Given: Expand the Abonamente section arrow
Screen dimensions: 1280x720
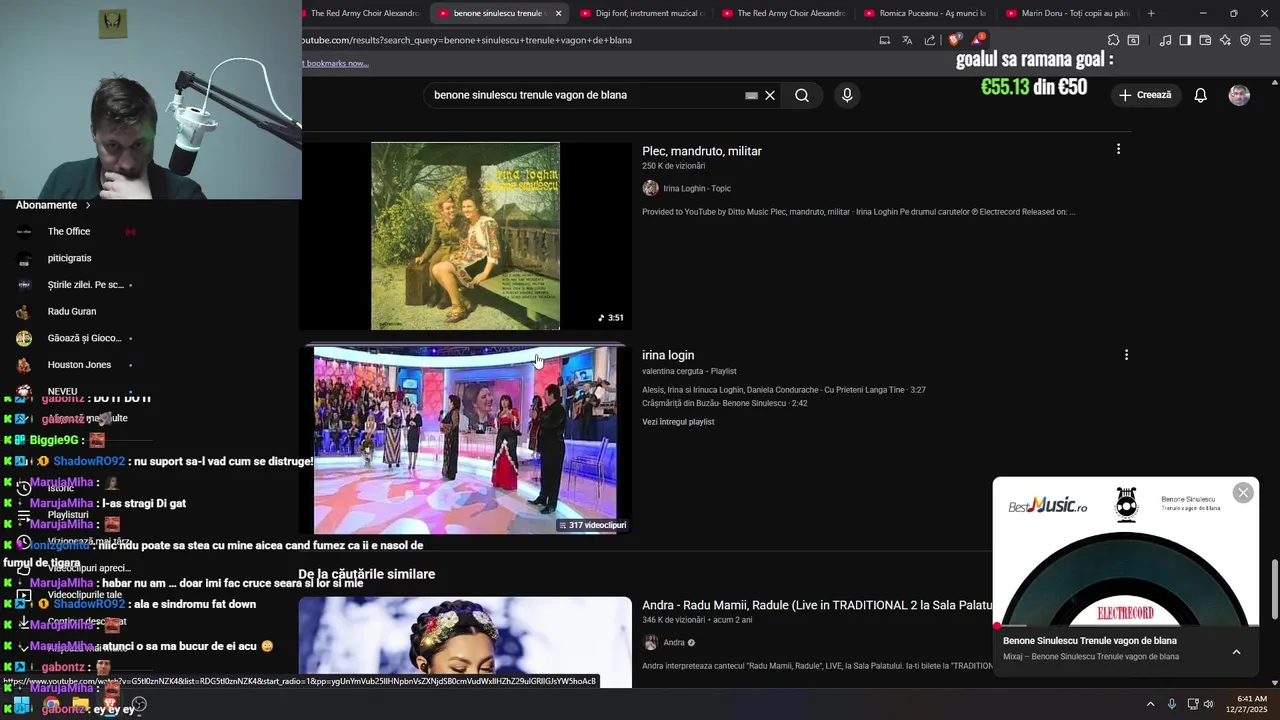Looking at the screenshot, I should click(88, 205).
